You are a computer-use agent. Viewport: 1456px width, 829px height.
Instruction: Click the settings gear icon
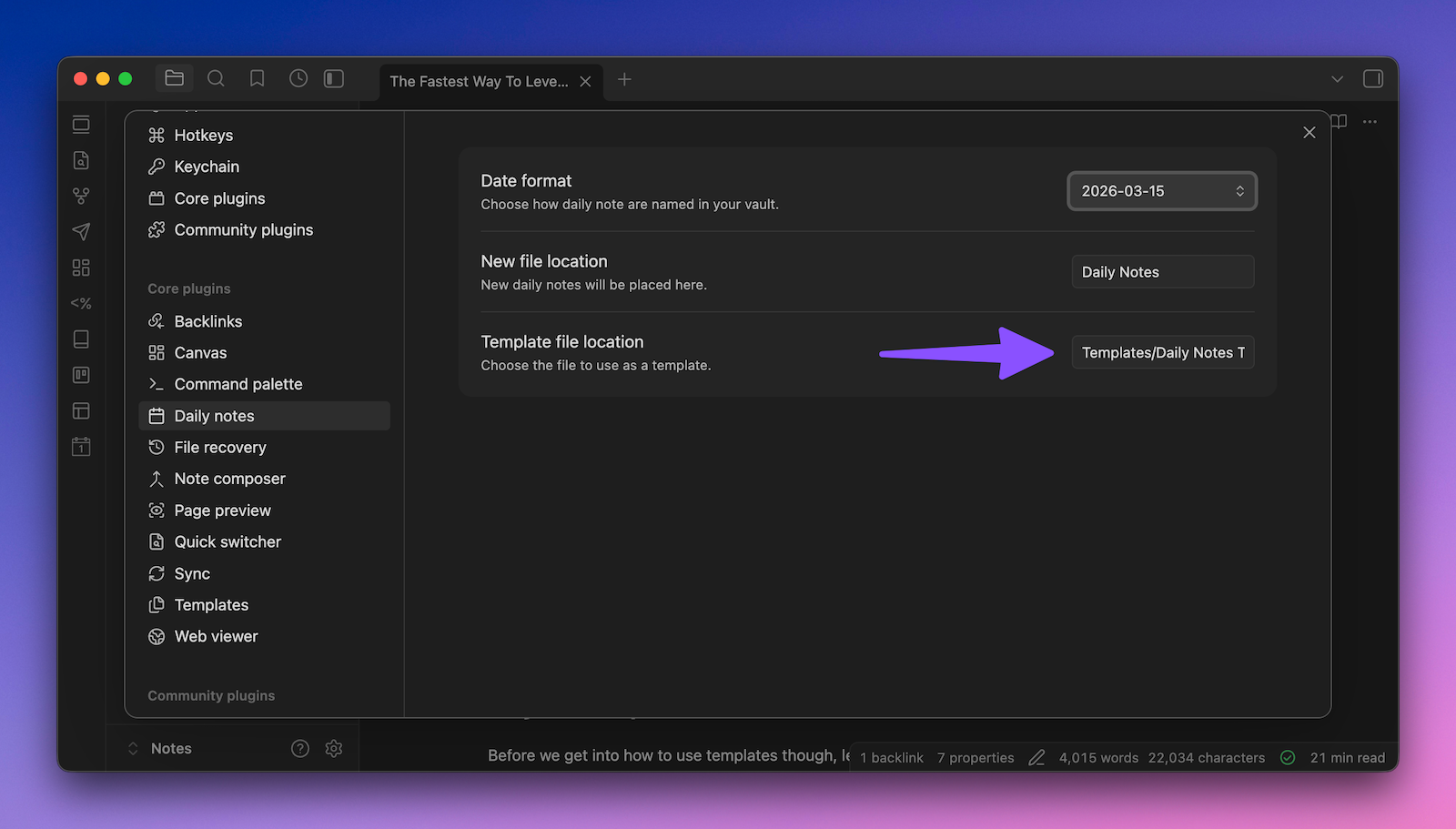[334, 748]
